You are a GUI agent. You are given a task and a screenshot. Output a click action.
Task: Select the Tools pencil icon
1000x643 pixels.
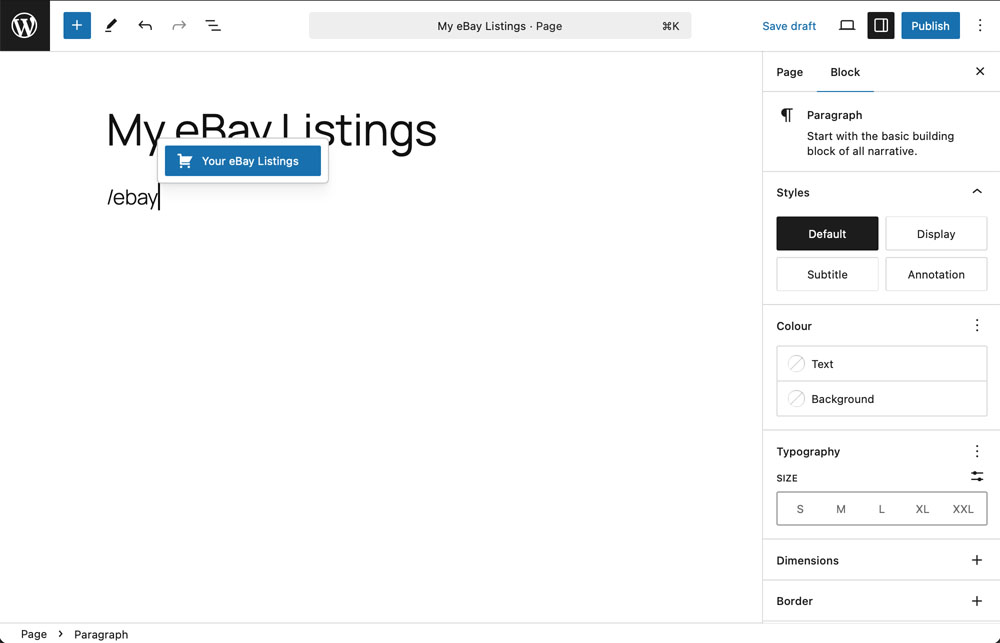click(x=111, y=26)
